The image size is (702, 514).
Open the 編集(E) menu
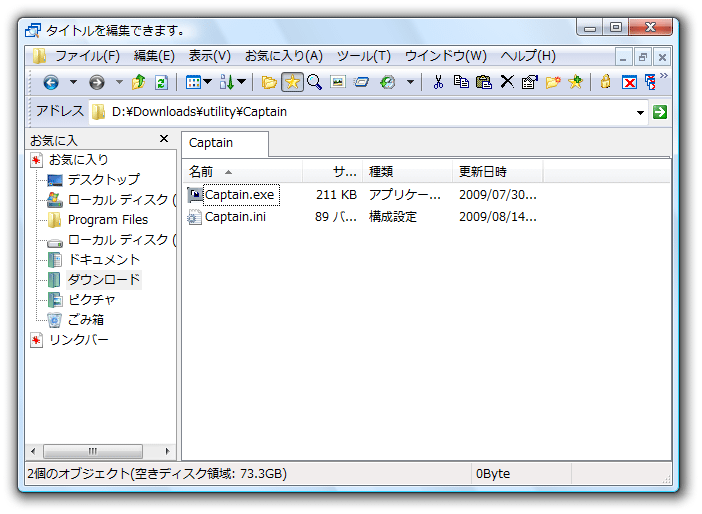coord(154,56)
